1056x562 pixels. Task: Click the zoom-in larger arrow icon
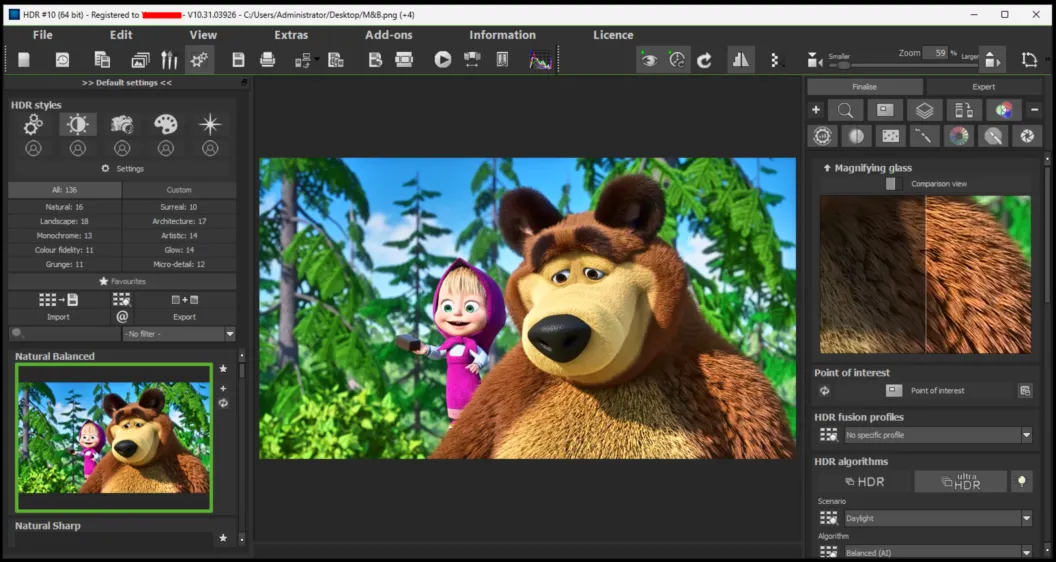click(991, 60)
